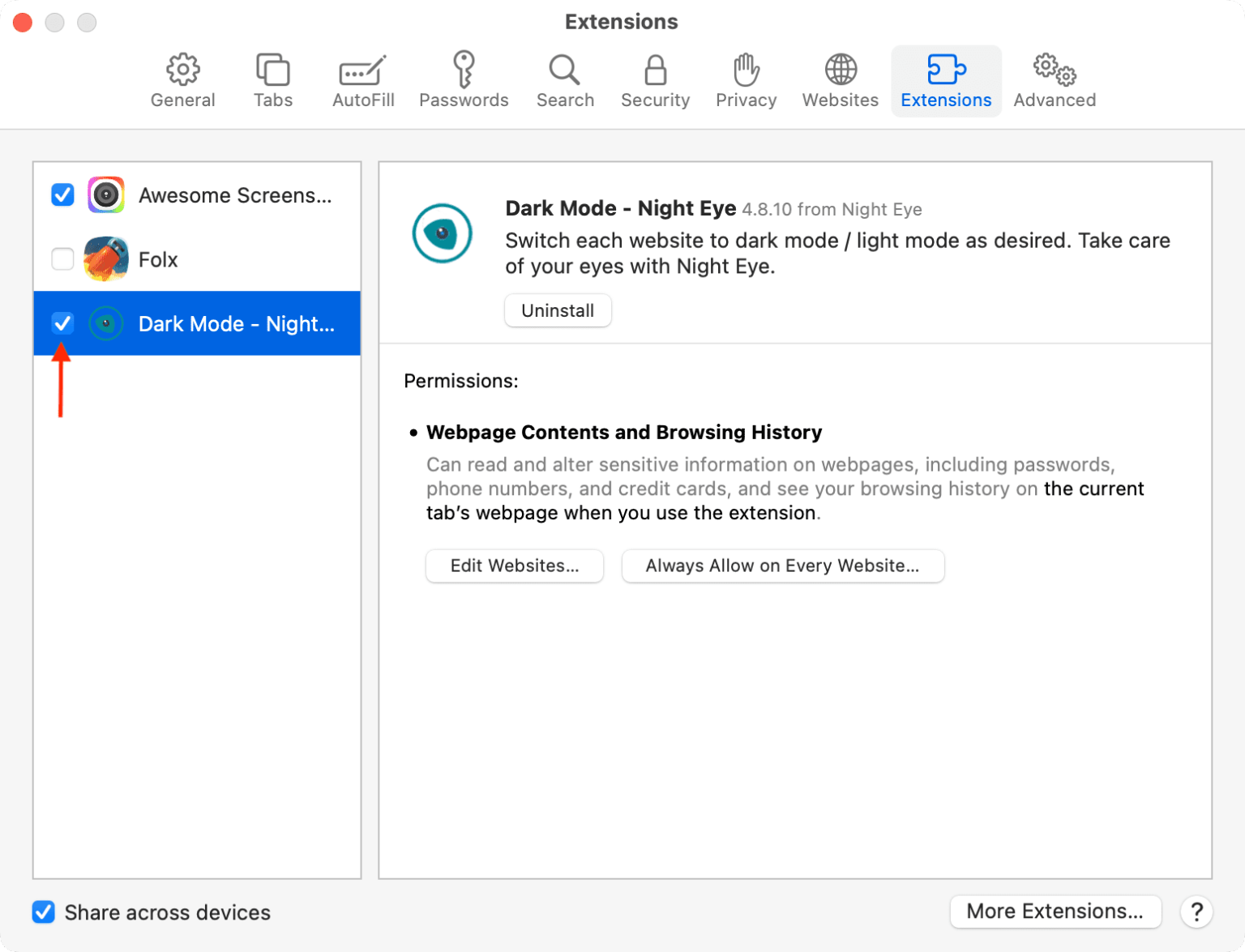Open the Security padlock icon
This screenshot has width=1245, height=952.
coord(655,70)
